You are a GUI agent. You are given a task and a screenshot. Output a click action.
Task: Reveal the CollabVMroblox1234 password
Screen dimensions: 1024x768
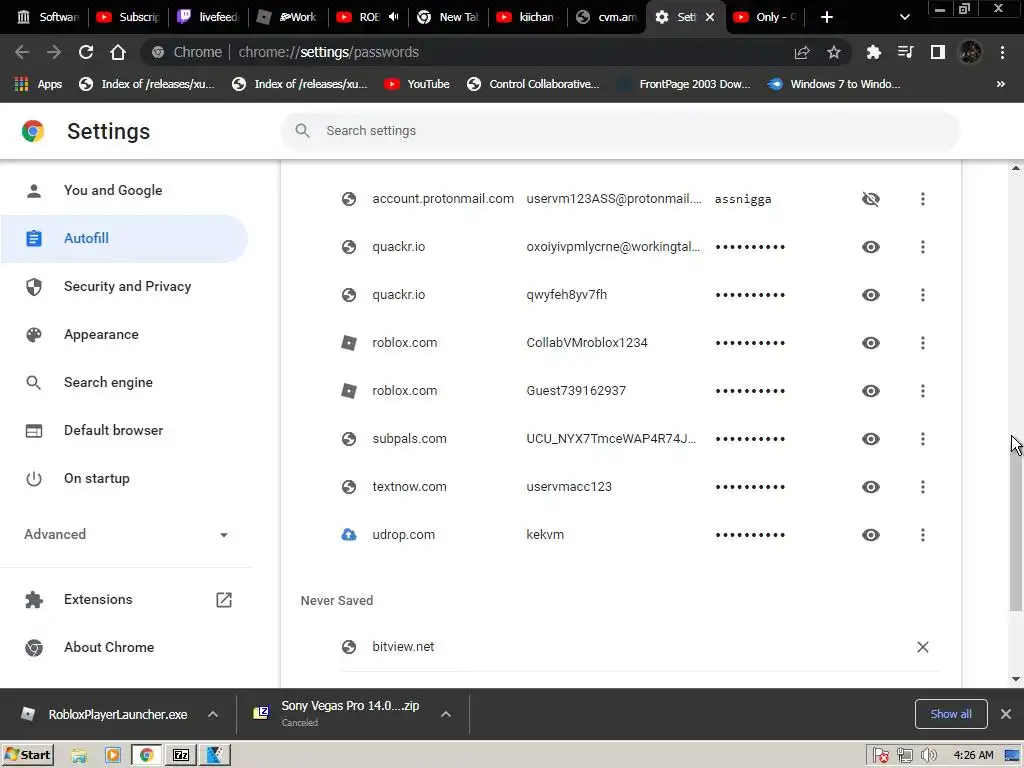[x=871, y=343]
